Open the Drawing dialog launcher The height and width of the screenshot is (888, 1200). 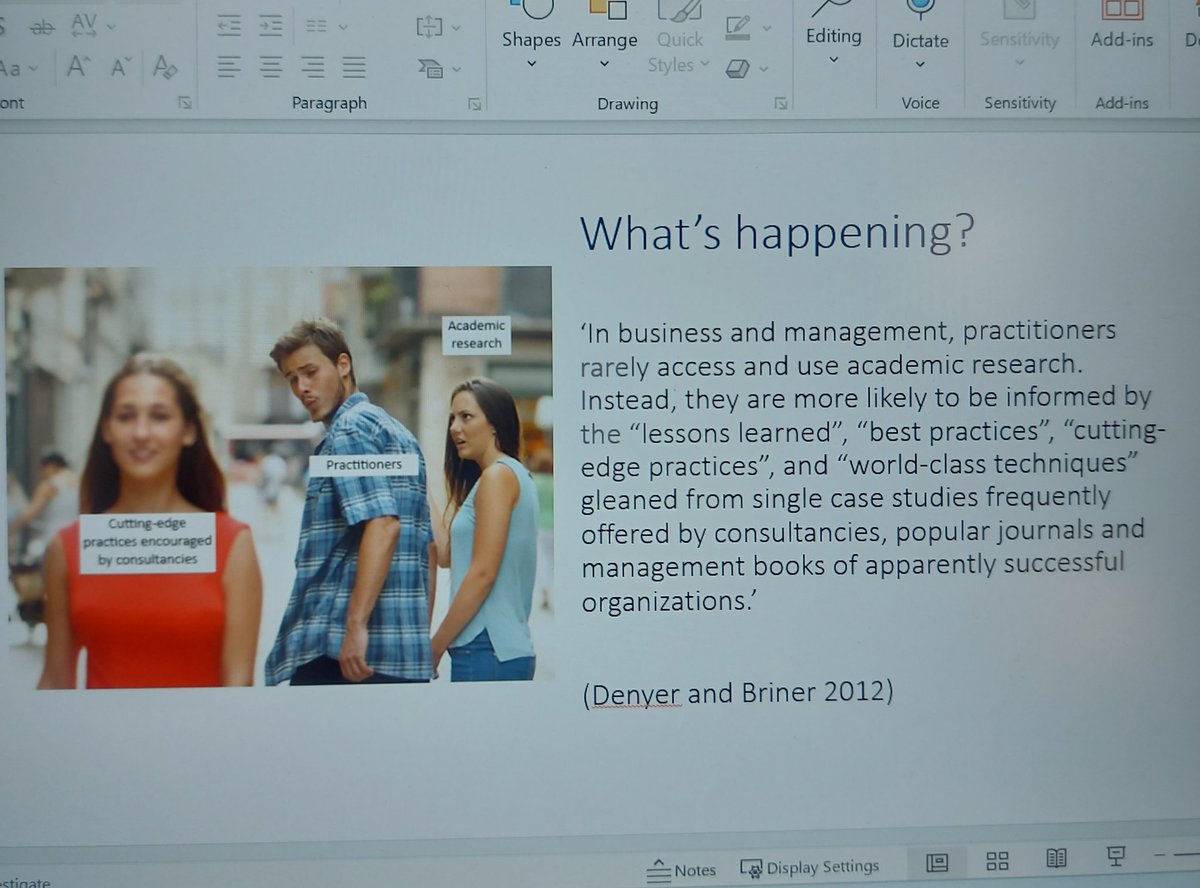[x=780, y=103]
